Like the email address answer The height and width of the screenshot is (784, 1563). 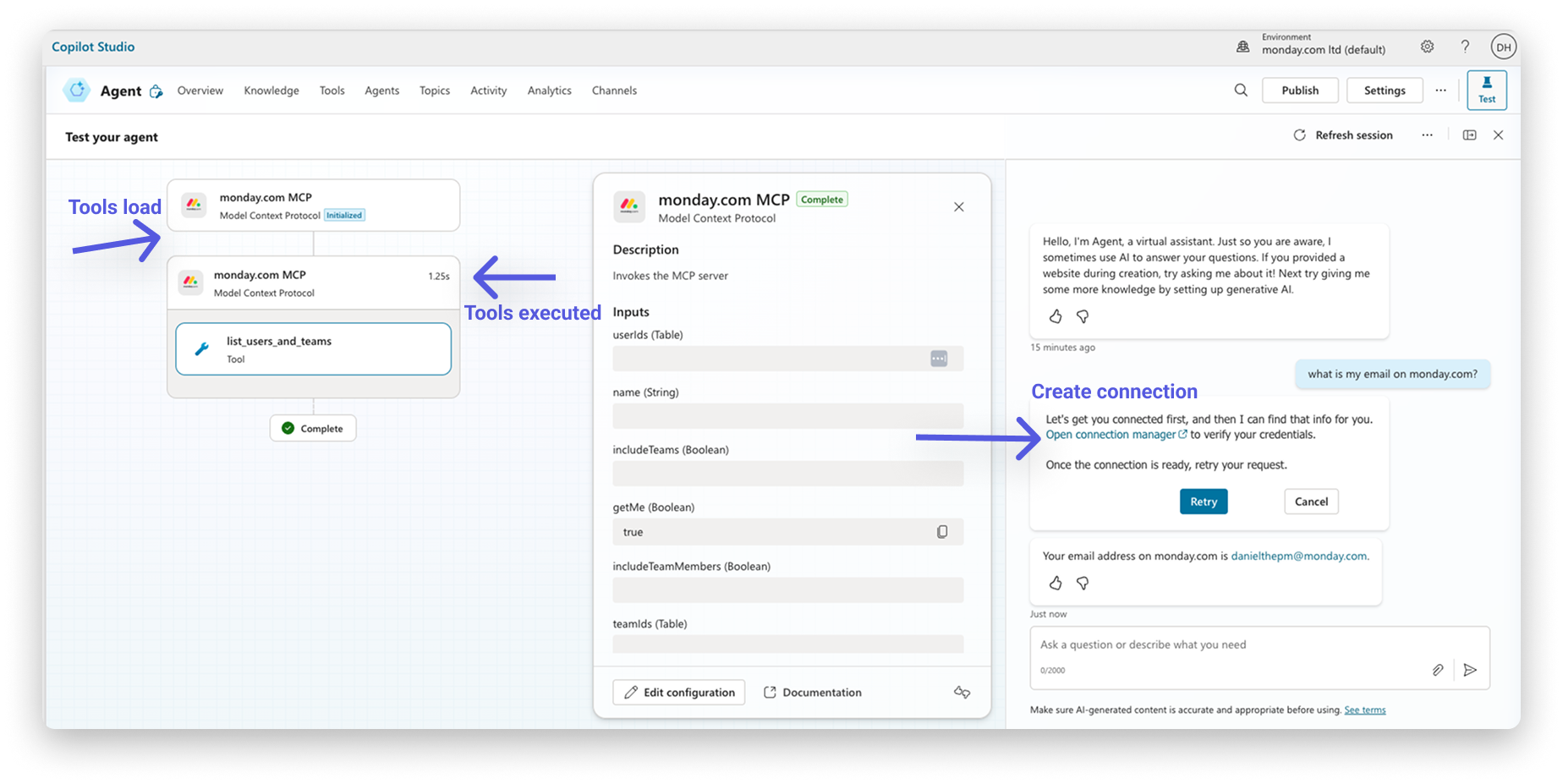[x=1056, y=583]
